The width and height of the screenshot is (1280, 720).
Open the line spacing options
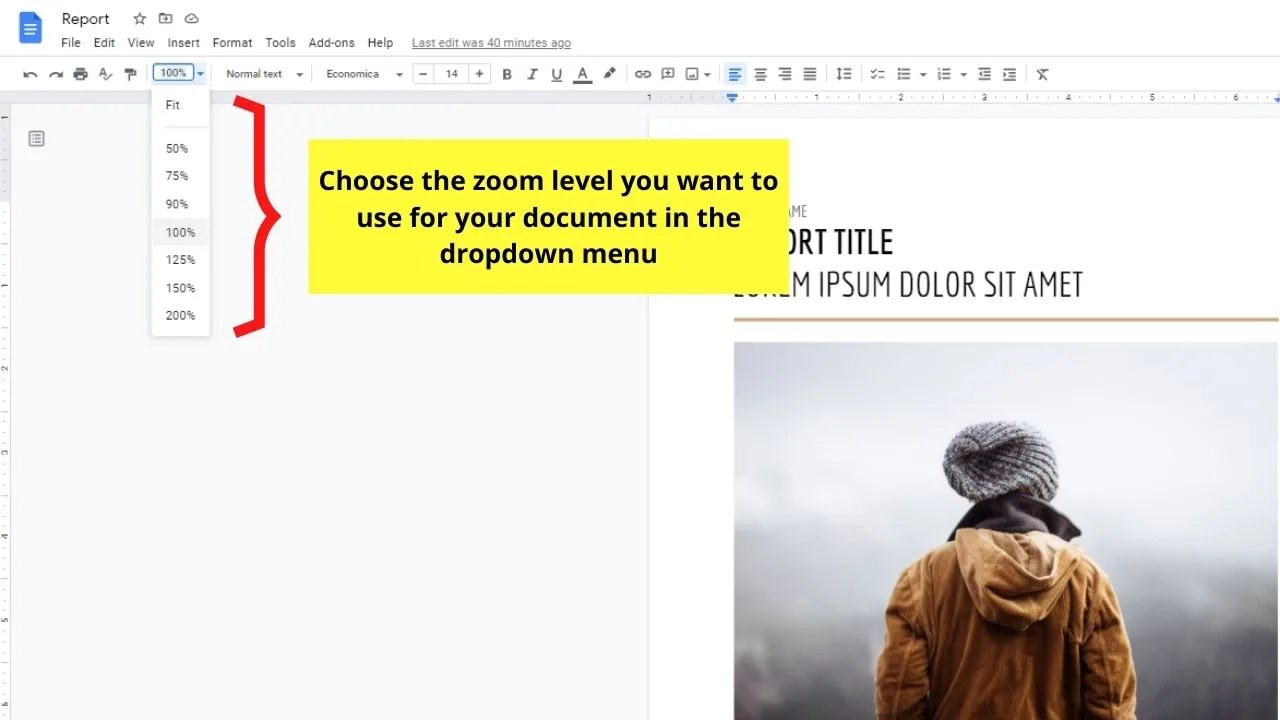click(843, 73)
